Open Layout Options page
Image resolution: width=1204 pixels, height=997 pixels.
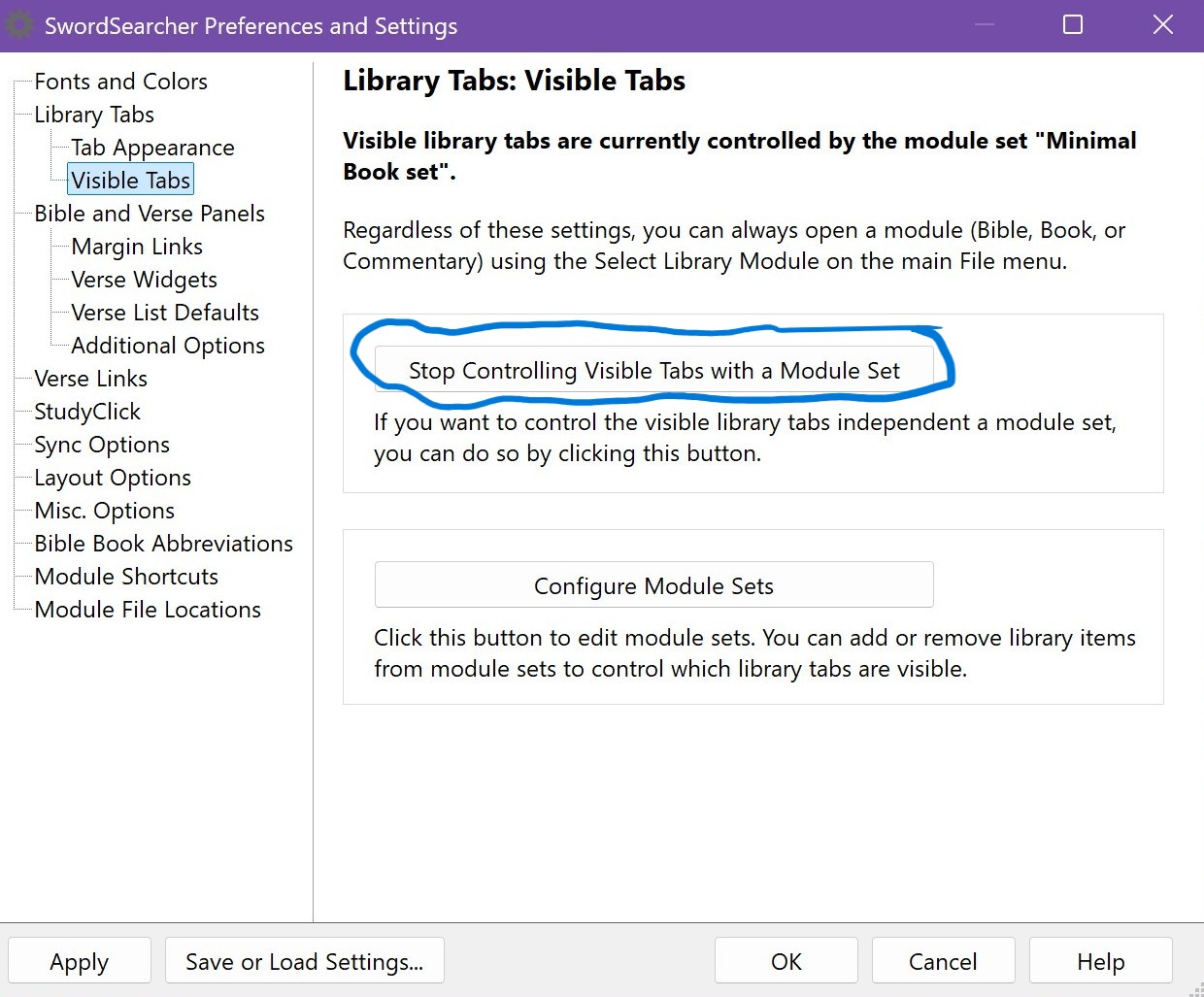[113, 478]
